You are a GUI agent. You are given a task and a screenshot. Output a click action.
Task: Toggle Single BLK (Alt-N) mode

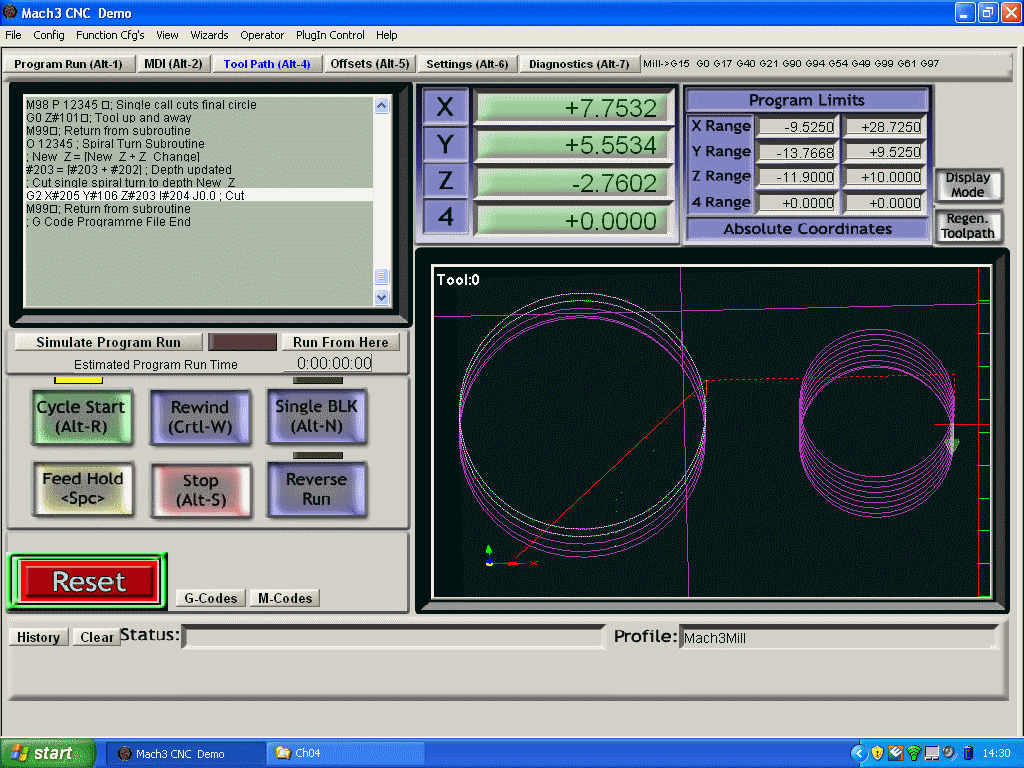coord(317,416)
